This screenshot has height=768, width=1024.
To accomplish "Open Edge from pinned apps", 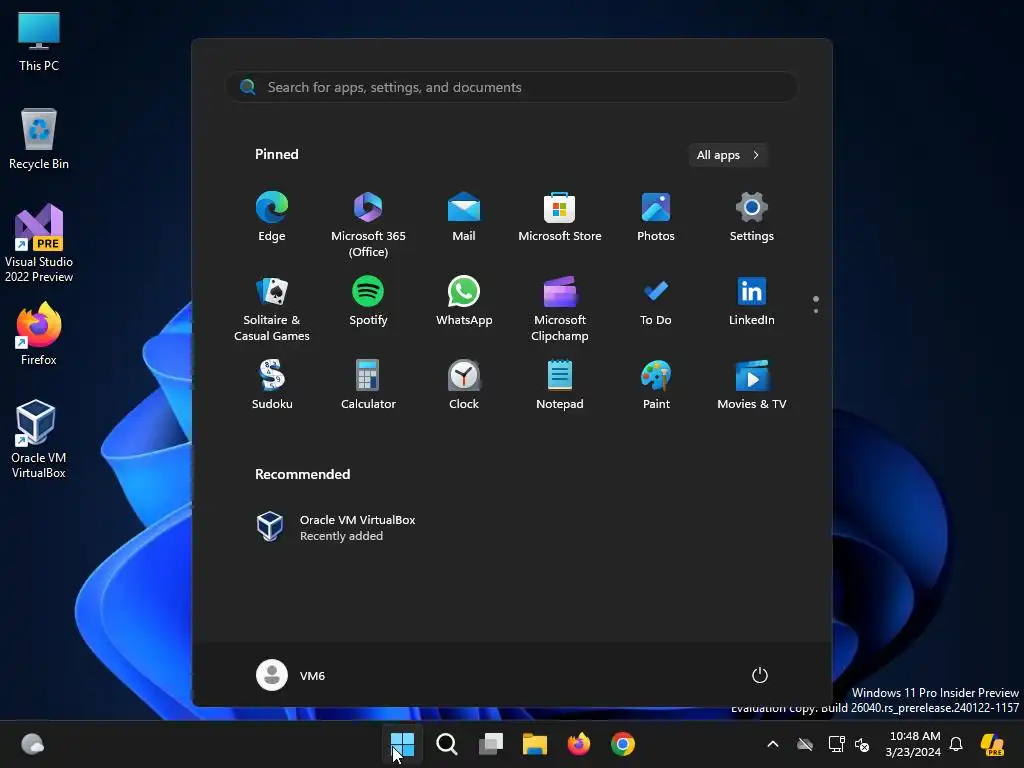I will click(272, 217).
